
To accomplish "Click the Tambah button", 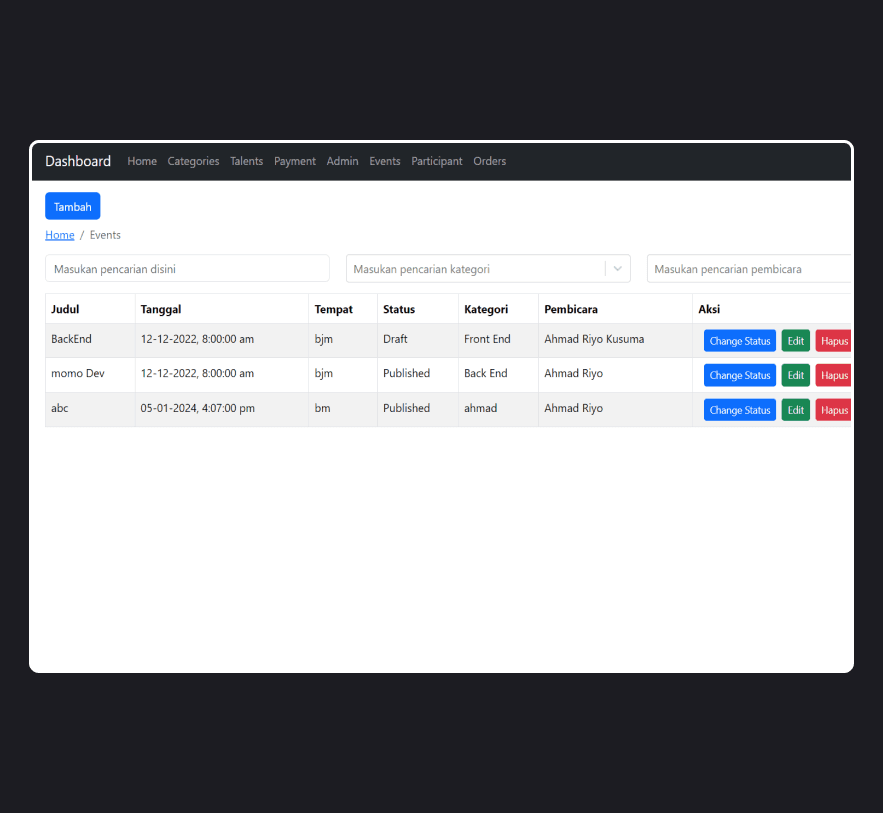I will (x=73, y=206).
